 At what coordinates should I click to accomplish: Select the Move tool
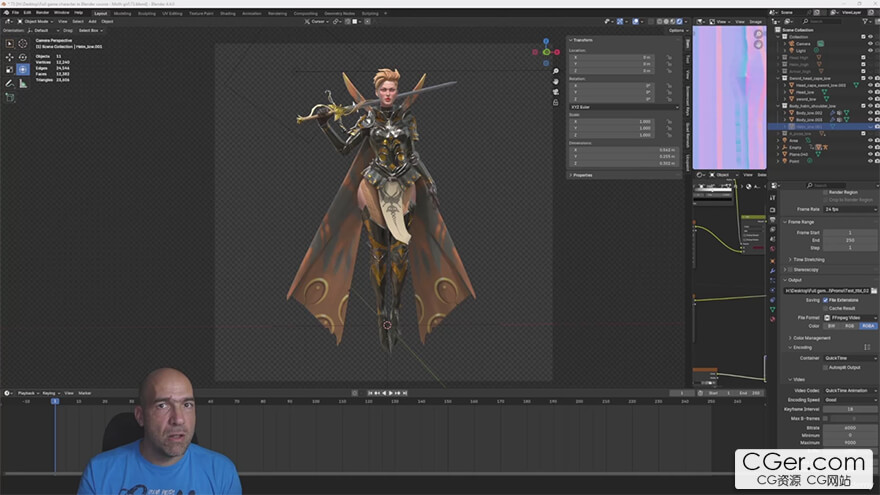click(10, 57)
